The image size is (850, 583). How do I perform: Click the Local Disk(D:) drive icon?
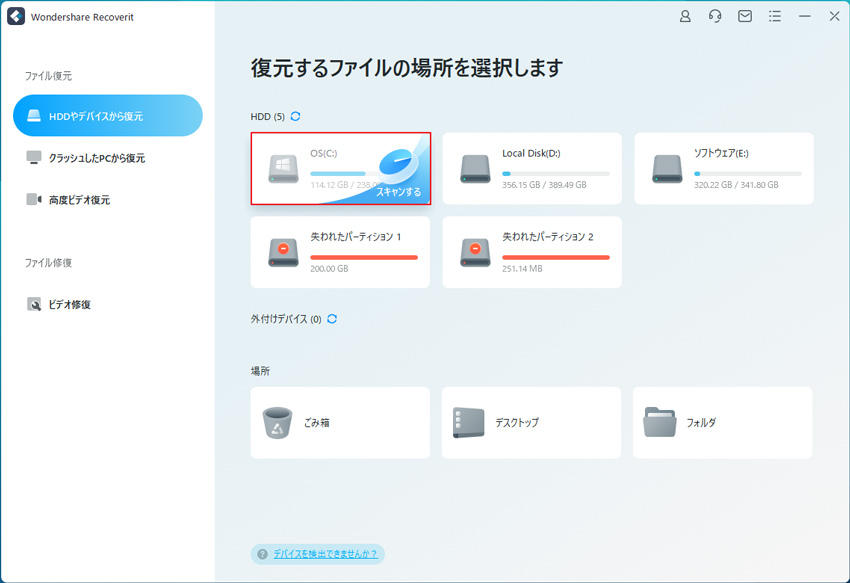pos(475,169)
